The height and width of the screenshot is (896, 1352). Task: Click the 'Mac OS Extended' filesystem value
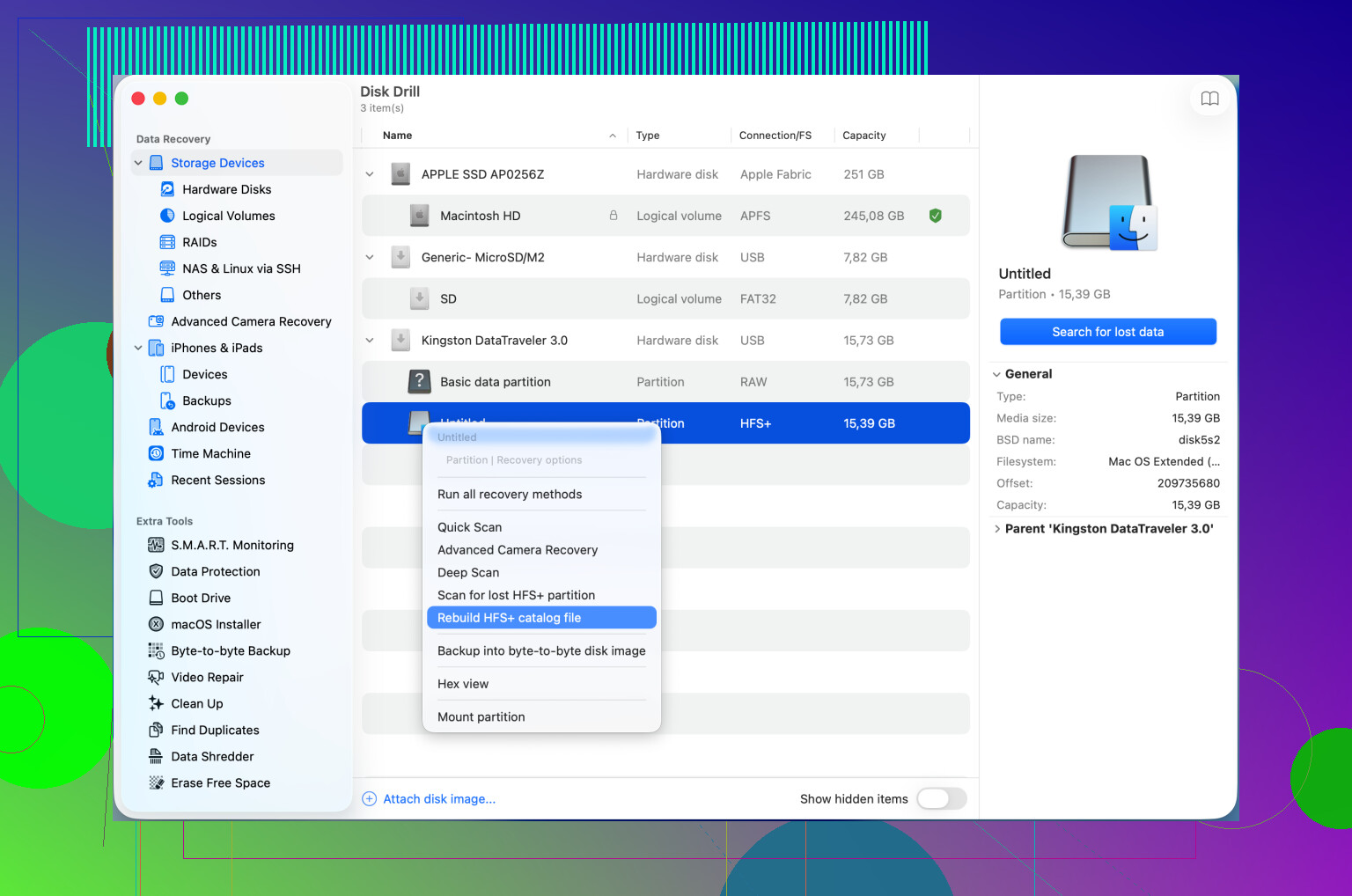pos(1164,462)
